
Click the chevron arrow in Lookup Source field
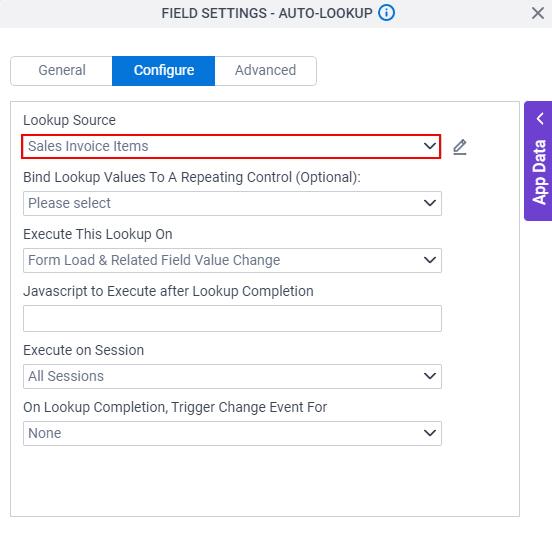pyautogui.click(x=430, y=146)
